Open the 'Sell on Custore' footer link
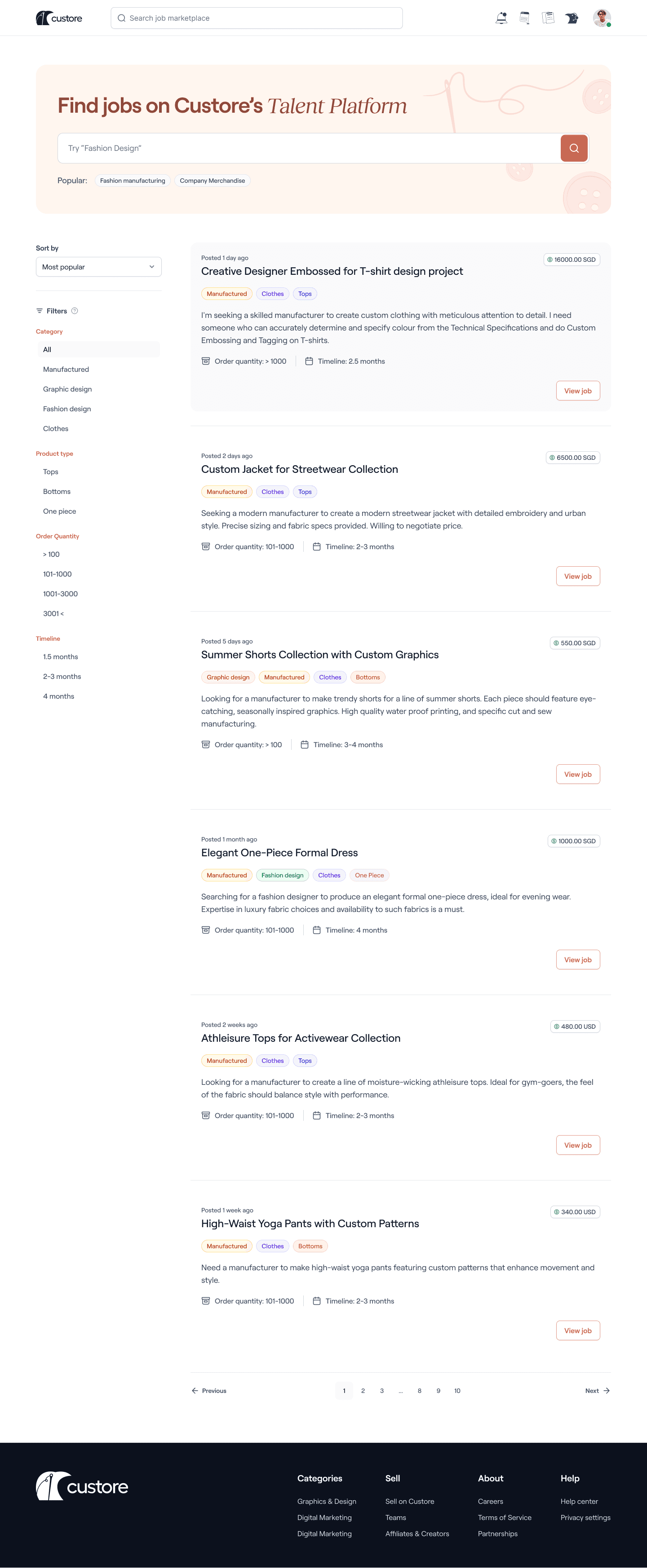The height and width of the screenshot is (1568, 647). 409,1501
